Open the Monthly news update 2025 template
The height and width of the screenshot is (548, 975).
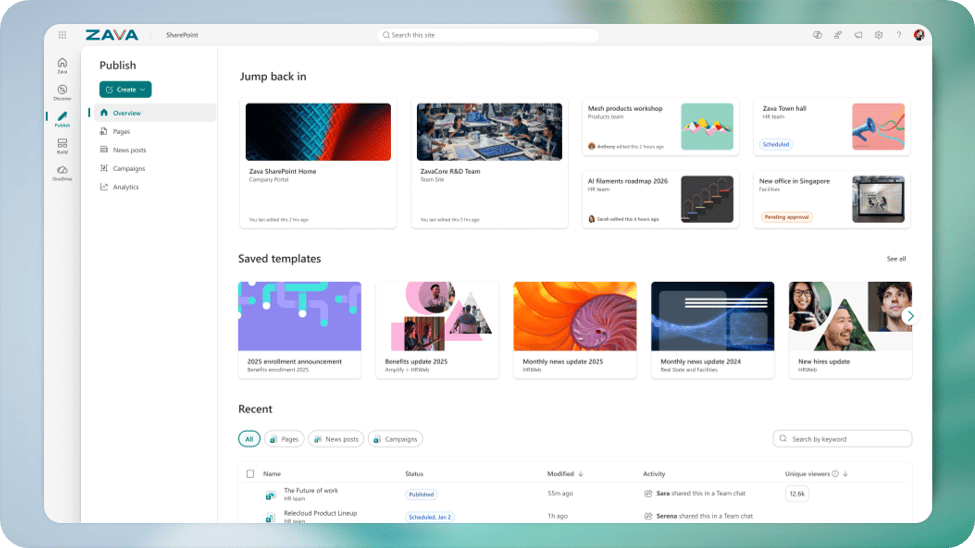coord(575,330)
